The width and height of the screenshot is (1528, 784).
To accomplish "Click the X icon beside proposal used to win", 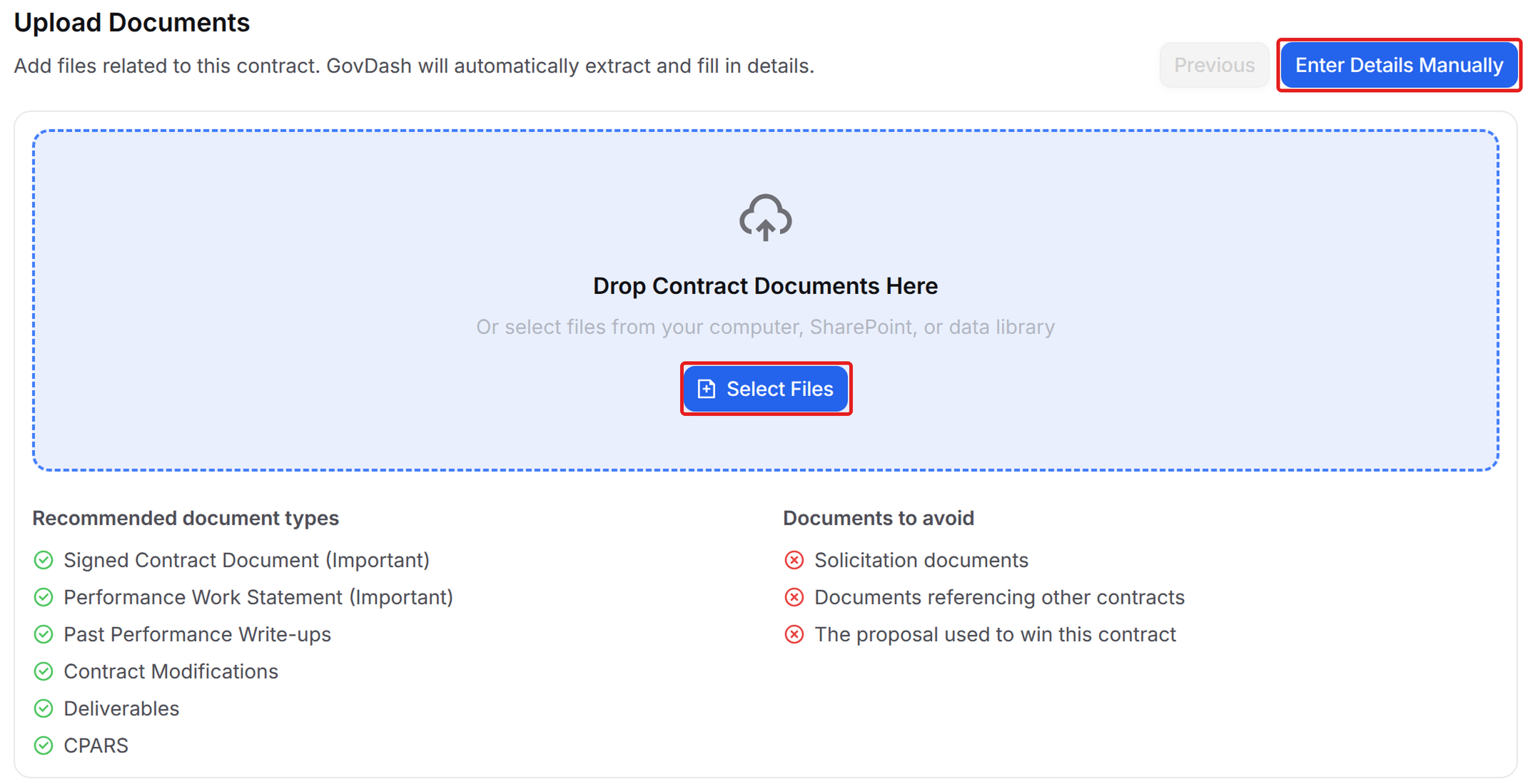I will click(794, 634).
